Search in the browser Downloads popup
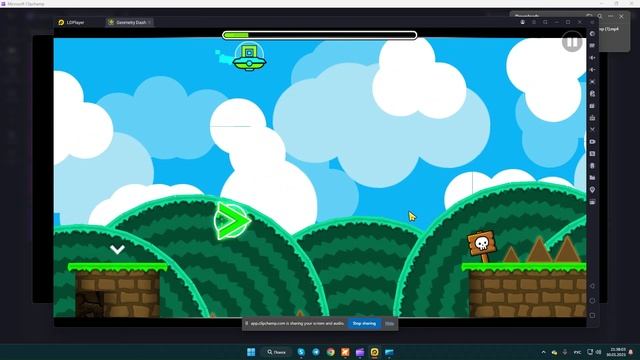Screen dimensions: 640x360 pyautogui.click(x=600, y=16)
